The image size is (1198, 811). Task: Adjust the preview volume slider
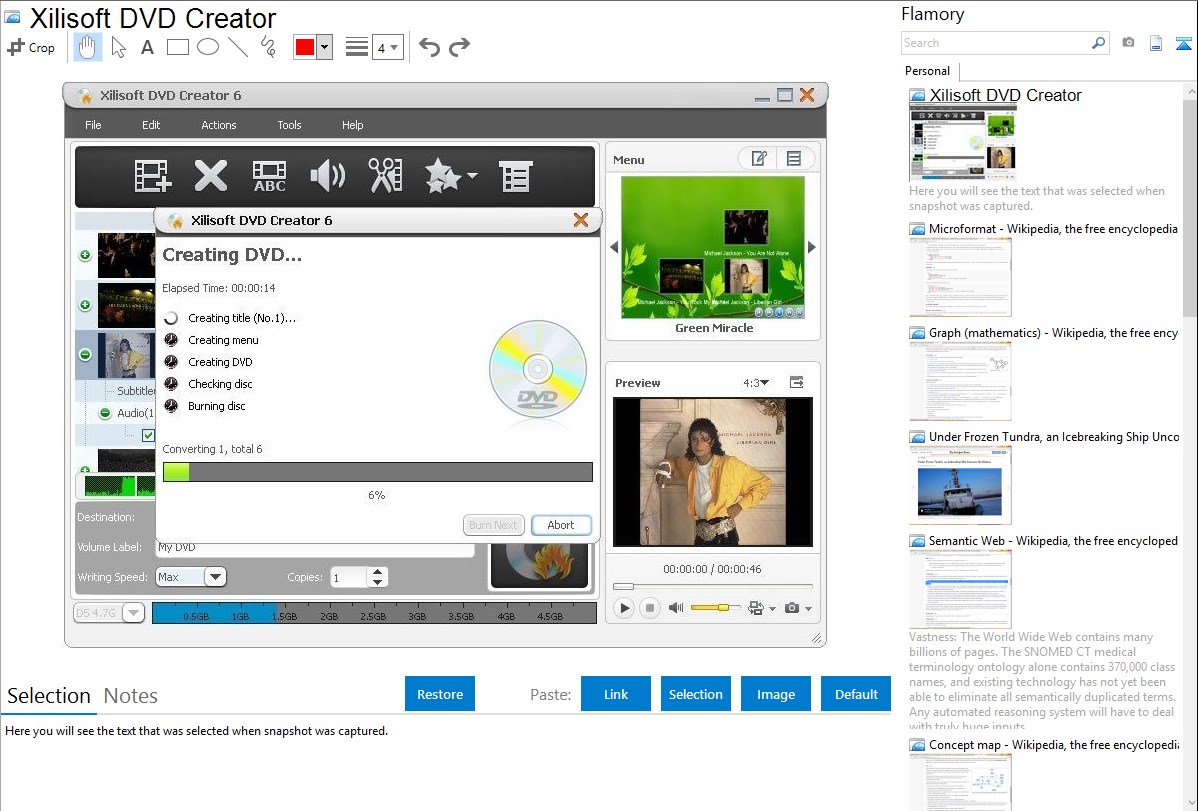coord(715,608)
